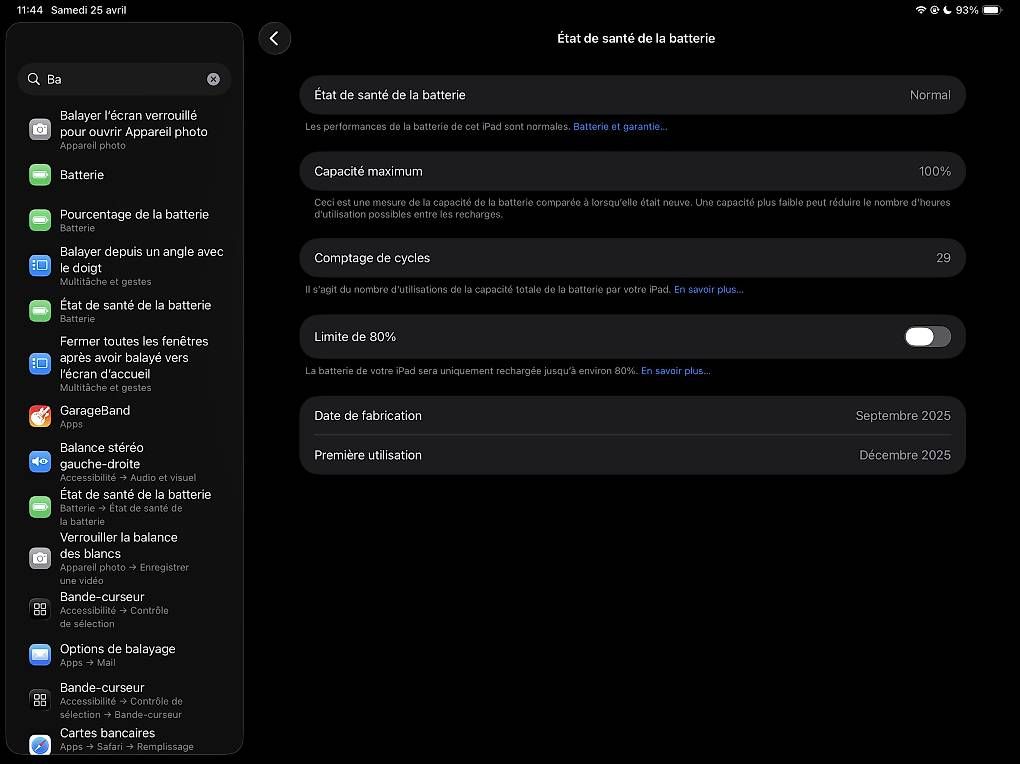Click the Première utilisation row
Image resolution: width=1020 pixels, height=764 pixels.
click(632, 455)
